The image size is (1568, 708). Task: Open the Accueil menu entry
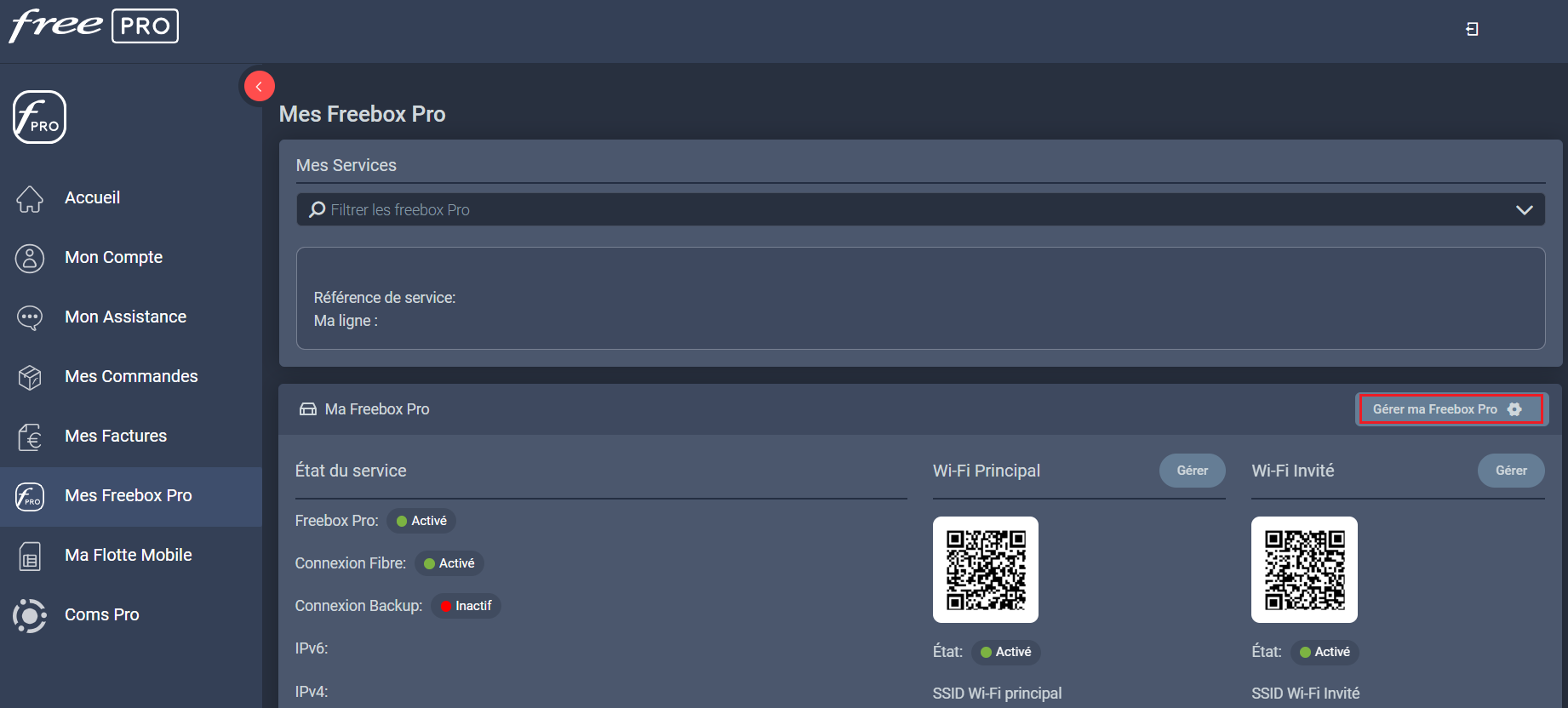(x=131, y=197)
